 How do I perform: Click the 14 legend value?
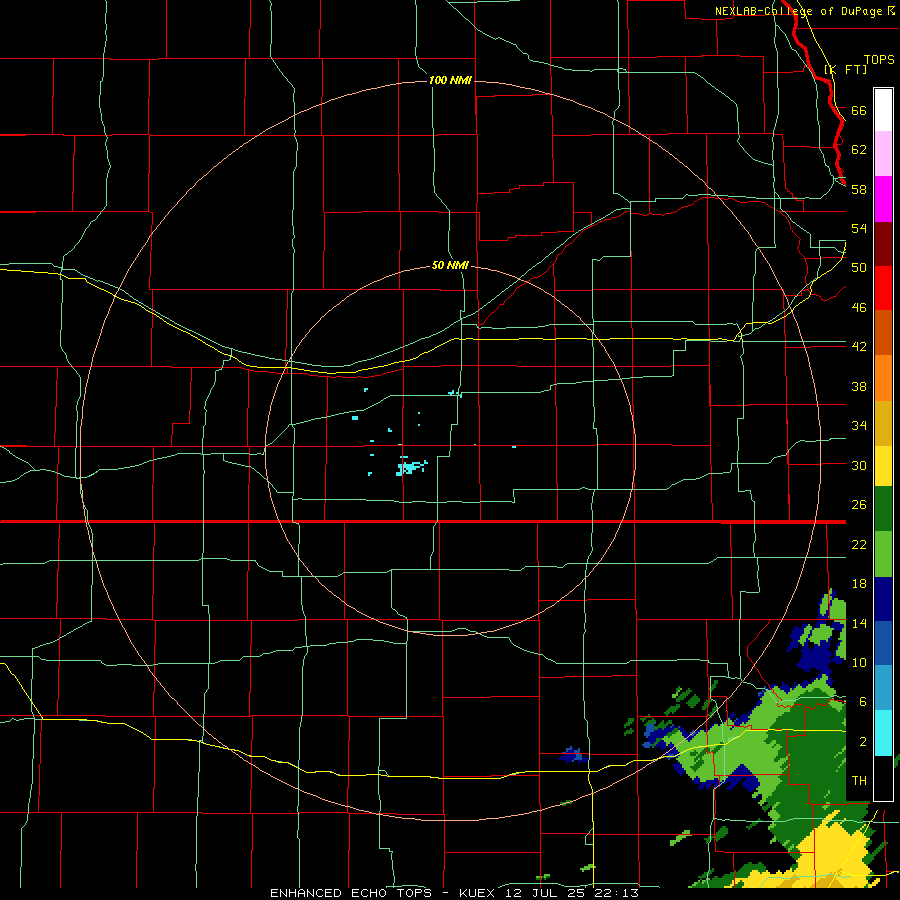tap(859, 623)
